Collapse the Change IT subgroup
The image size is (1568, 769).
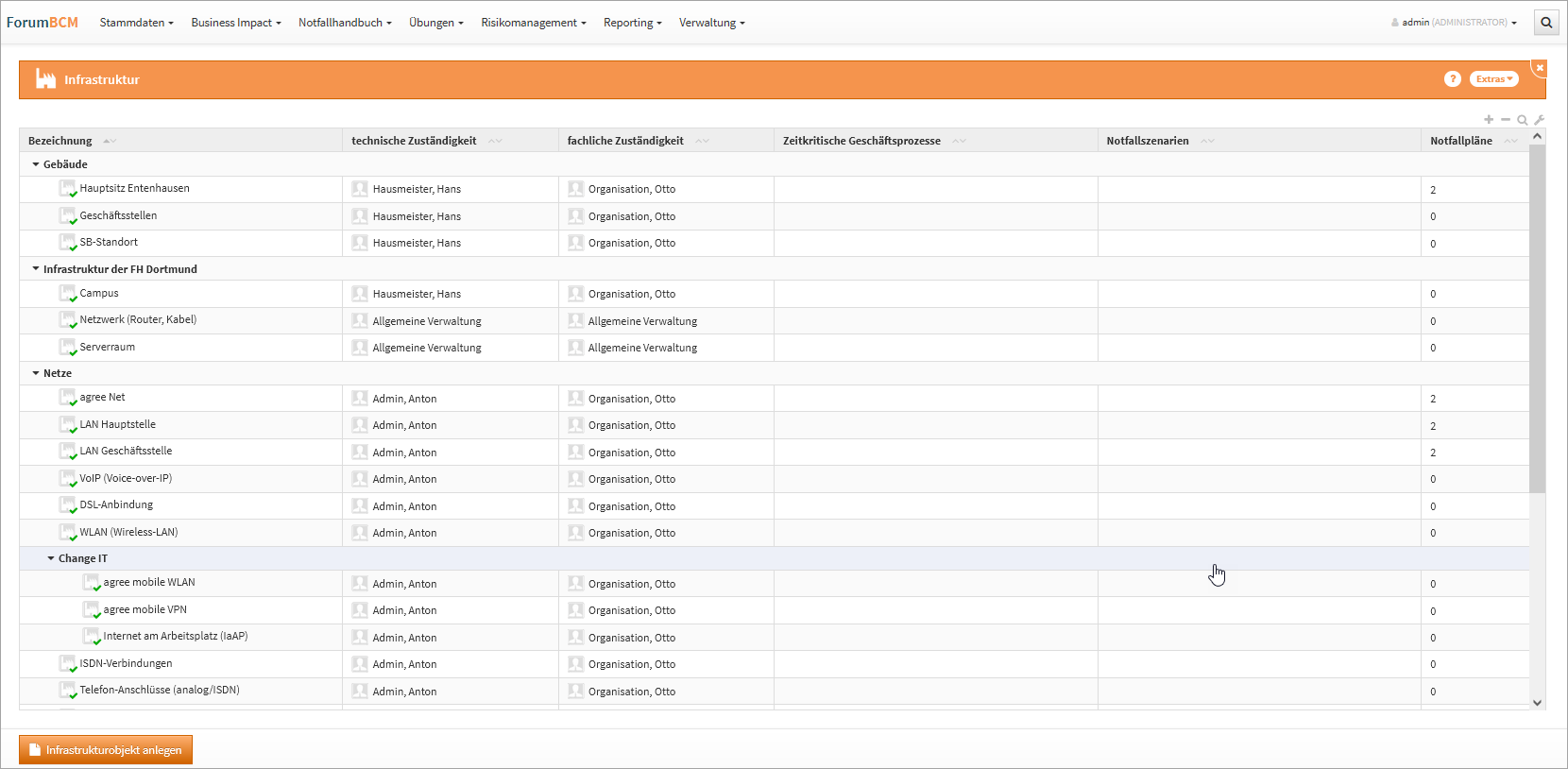click(x=51, y=558)
